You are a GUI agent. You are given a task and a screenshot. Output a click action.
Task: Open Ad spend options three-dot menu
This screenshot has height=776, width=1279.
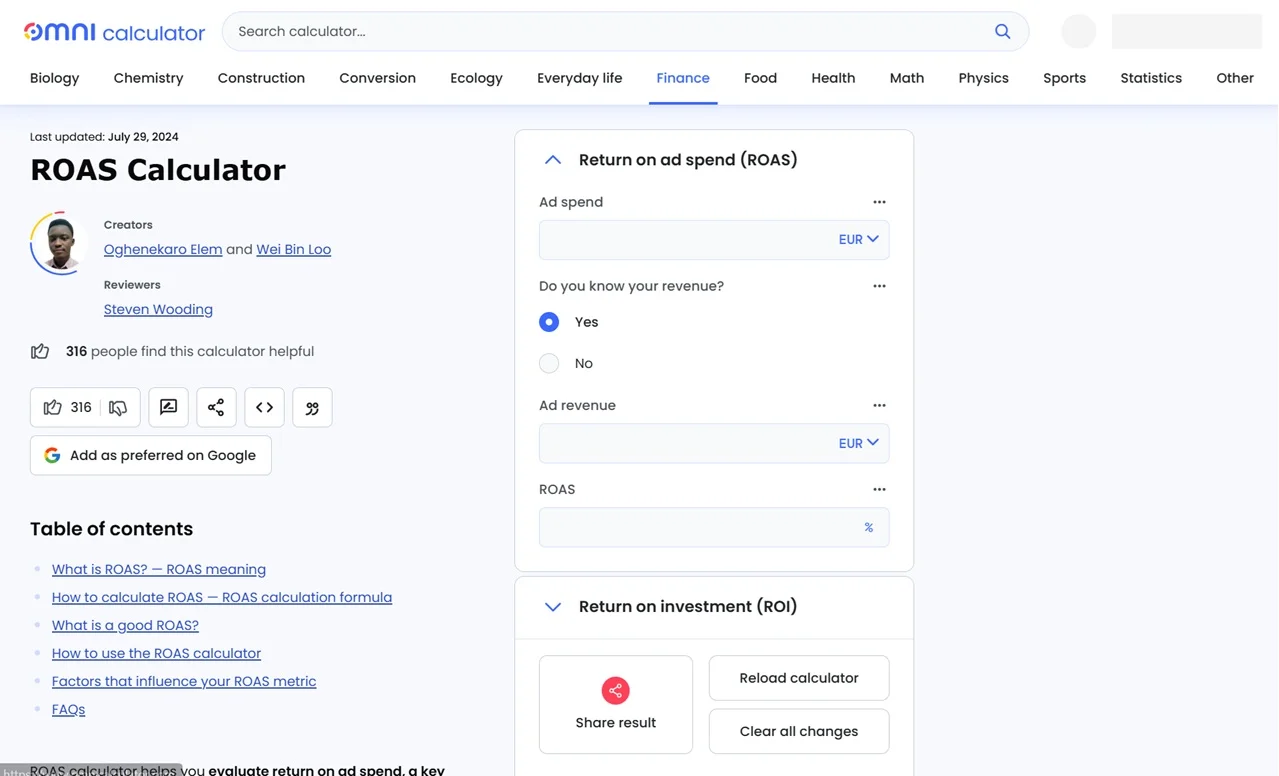point(879,202)
